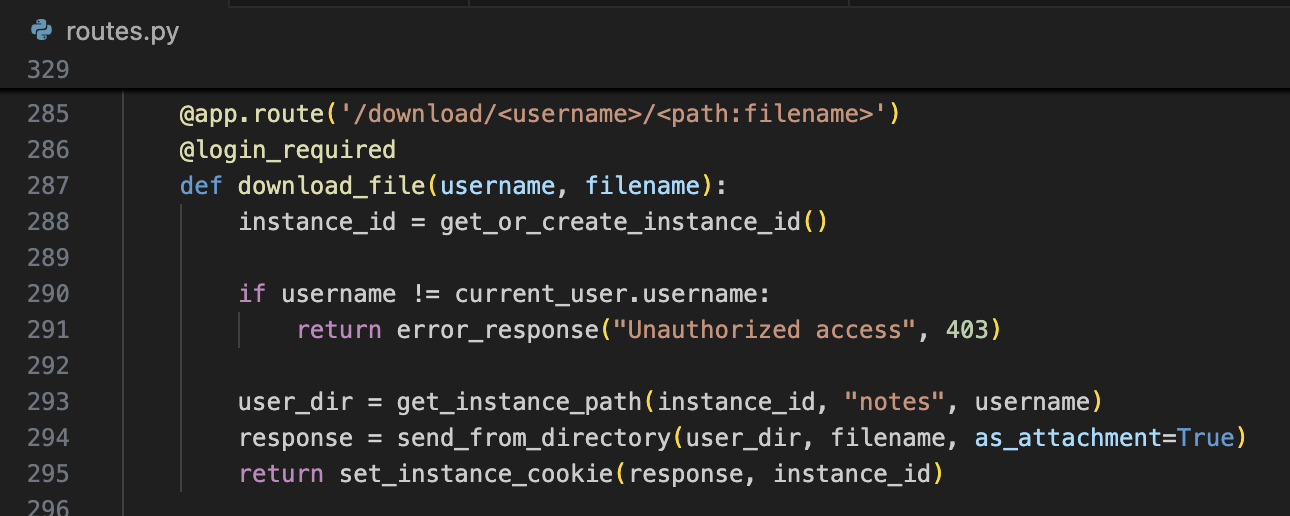Viewport: 1290px width, 516px height.
Task: Click line number 287 in the gutter
Action: click(x=49, y=186)
